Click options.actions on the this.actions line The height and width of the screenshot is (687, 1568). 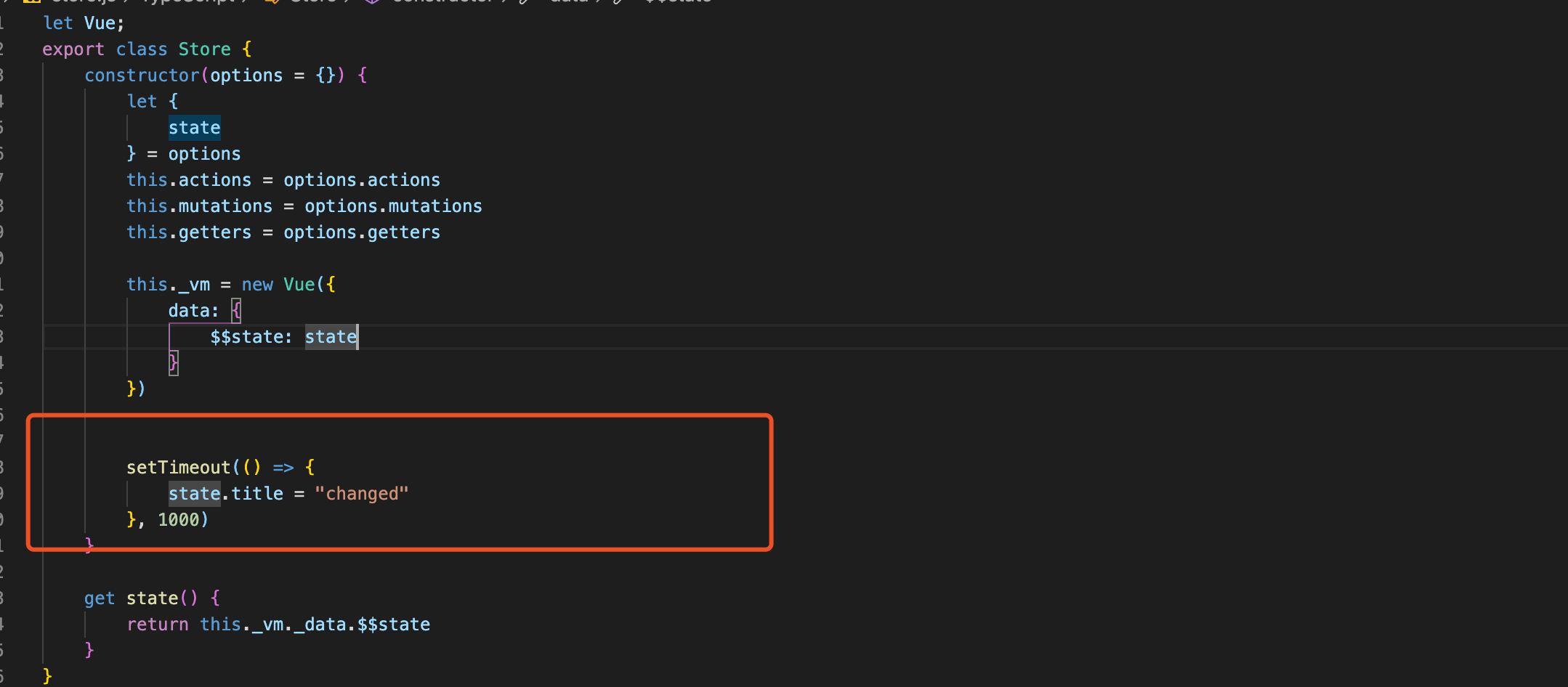click(362, 180)
